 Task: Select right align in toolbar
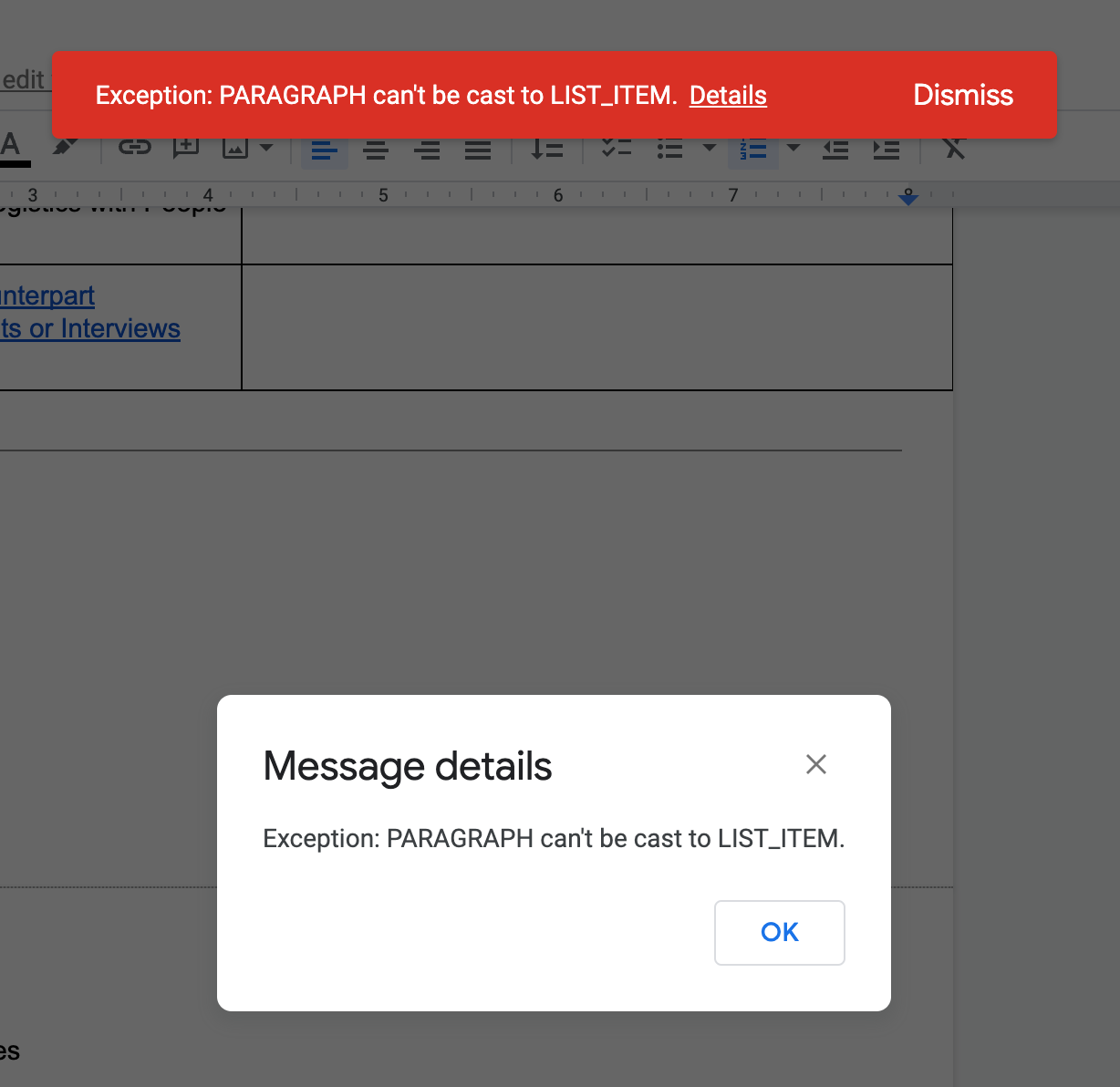pos(427,150)
